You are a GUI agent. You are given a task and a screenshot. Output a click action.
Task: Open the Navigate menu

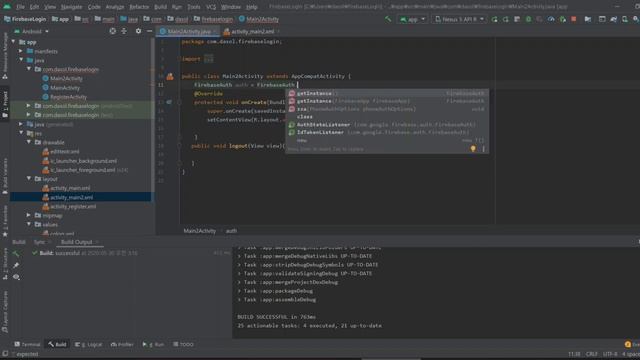pyautogui.click(x=71, y=7)
